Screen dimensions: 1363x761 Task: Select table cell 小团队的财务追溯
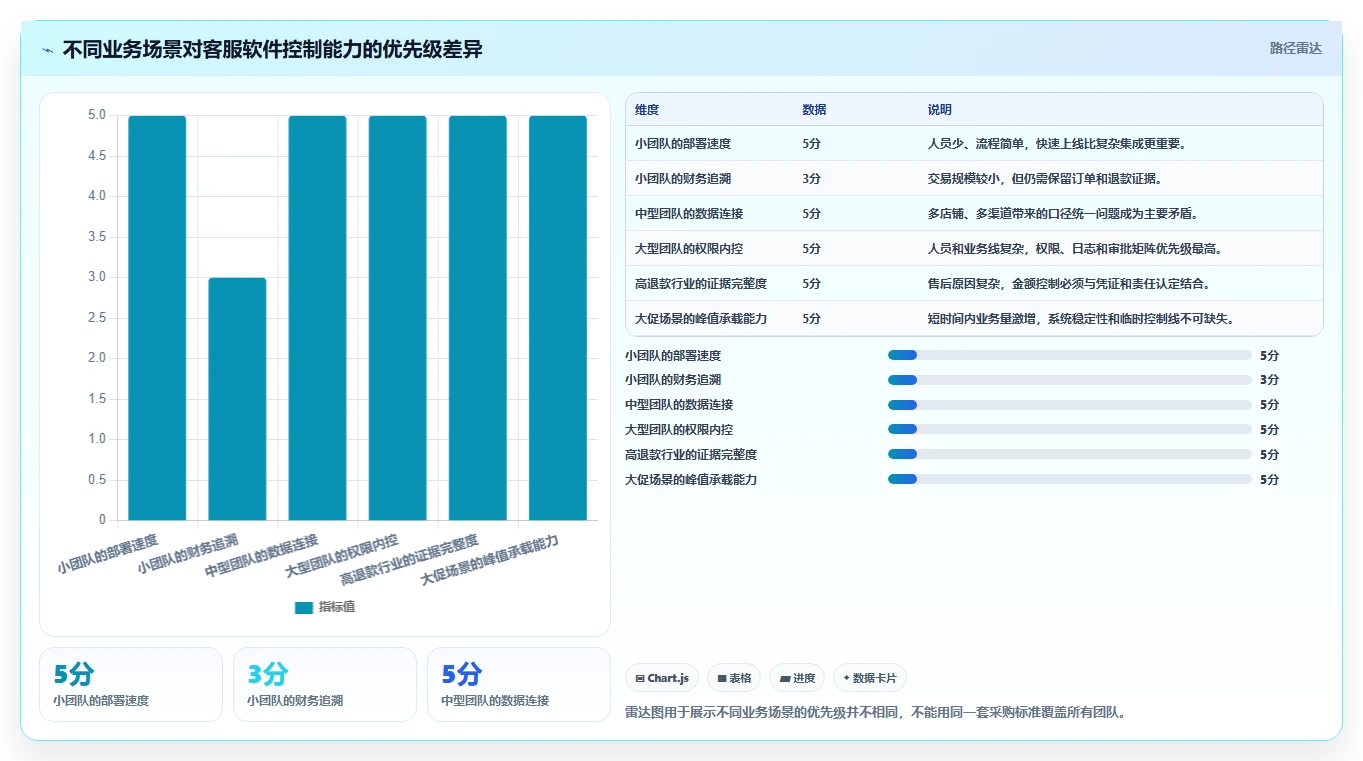[683, 179]
